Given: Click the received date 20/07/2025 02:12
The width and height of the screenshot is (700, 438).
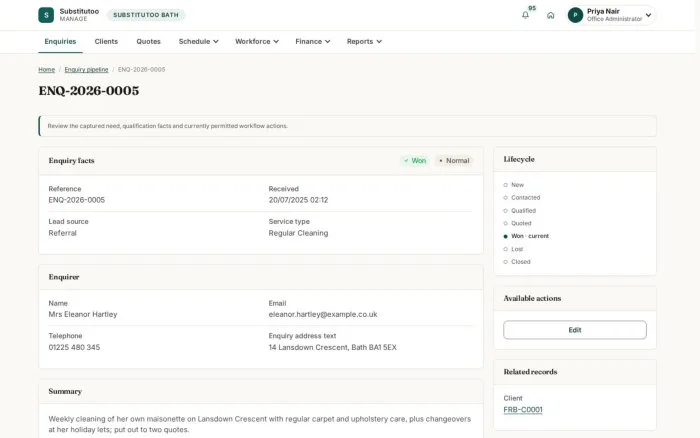Looking at the screenshot, I should tap(298, 200).
